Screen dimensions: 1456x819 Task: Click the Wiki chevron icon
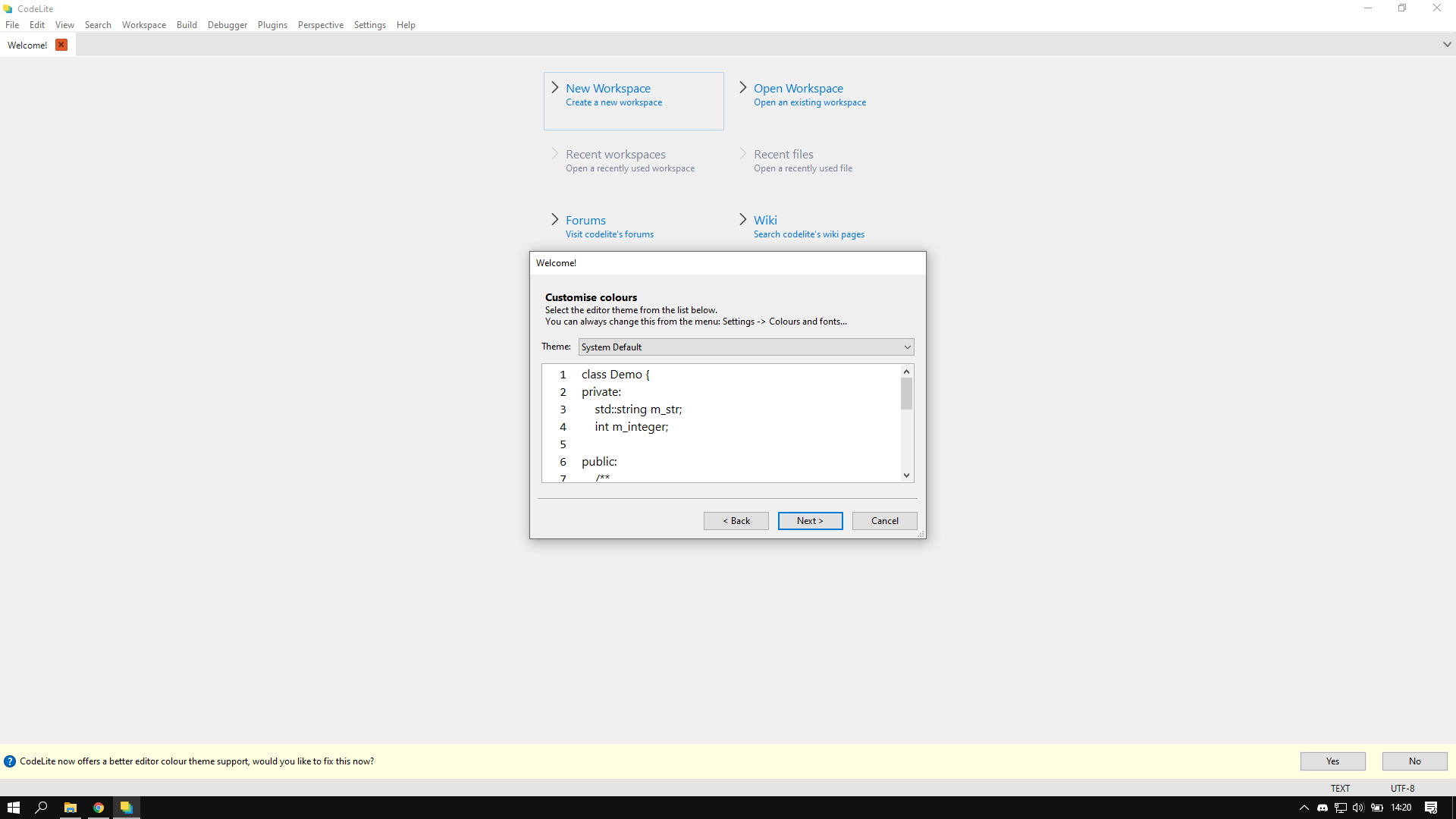(x=742, y=218)
